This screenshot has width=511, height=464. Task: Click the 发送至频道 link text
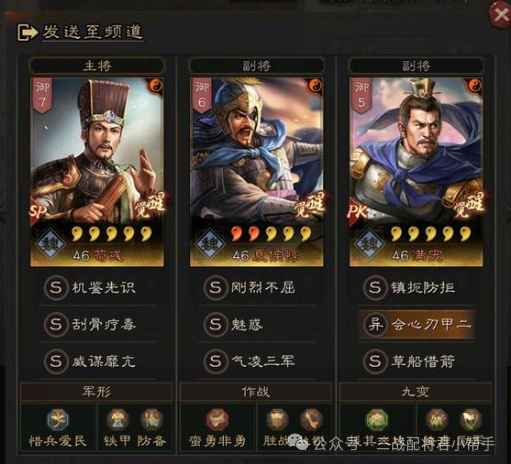[93, 32]
